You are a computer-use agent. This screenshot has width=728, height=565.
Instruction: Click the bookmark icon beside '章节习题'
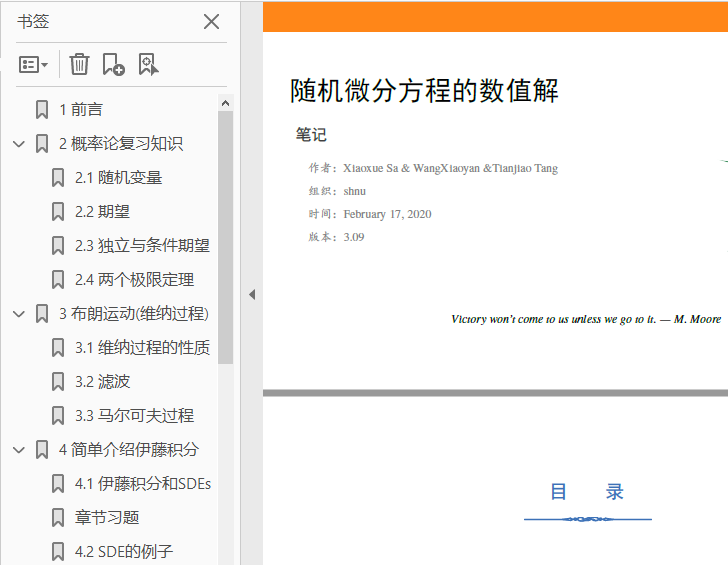[x=58, y=518]
